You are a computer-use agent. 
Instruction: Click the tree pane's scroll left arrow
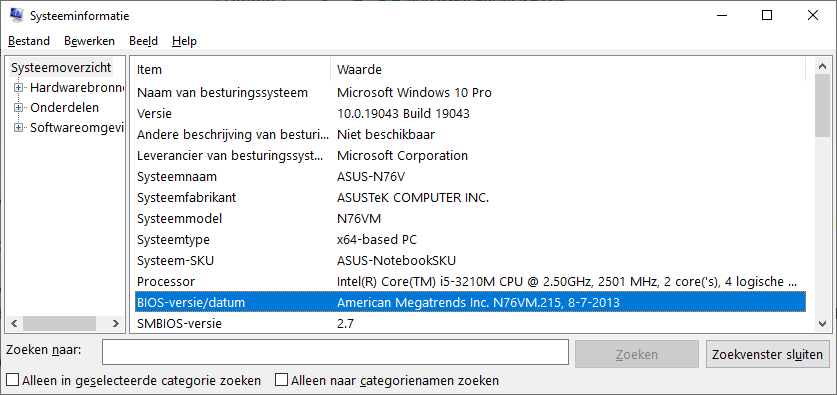[x=14, y=323]
